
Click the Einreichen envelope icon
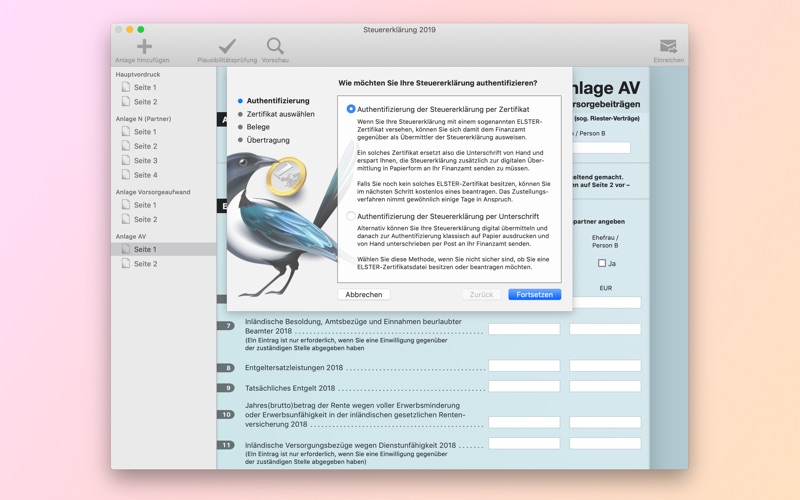[668, 46]
